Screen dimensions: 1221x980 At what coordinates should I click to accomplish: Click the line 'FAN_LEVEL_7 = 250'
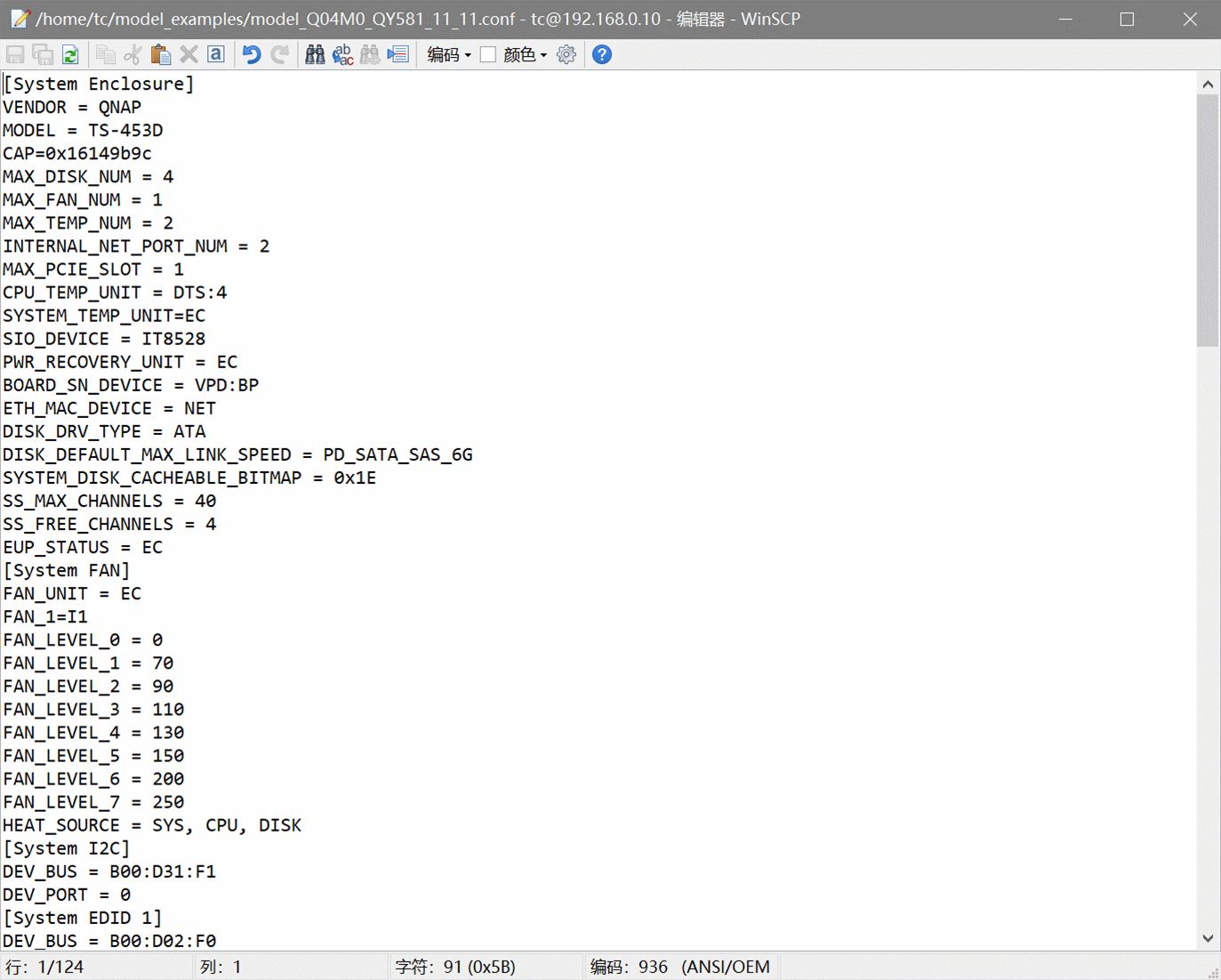coord(93,801)
